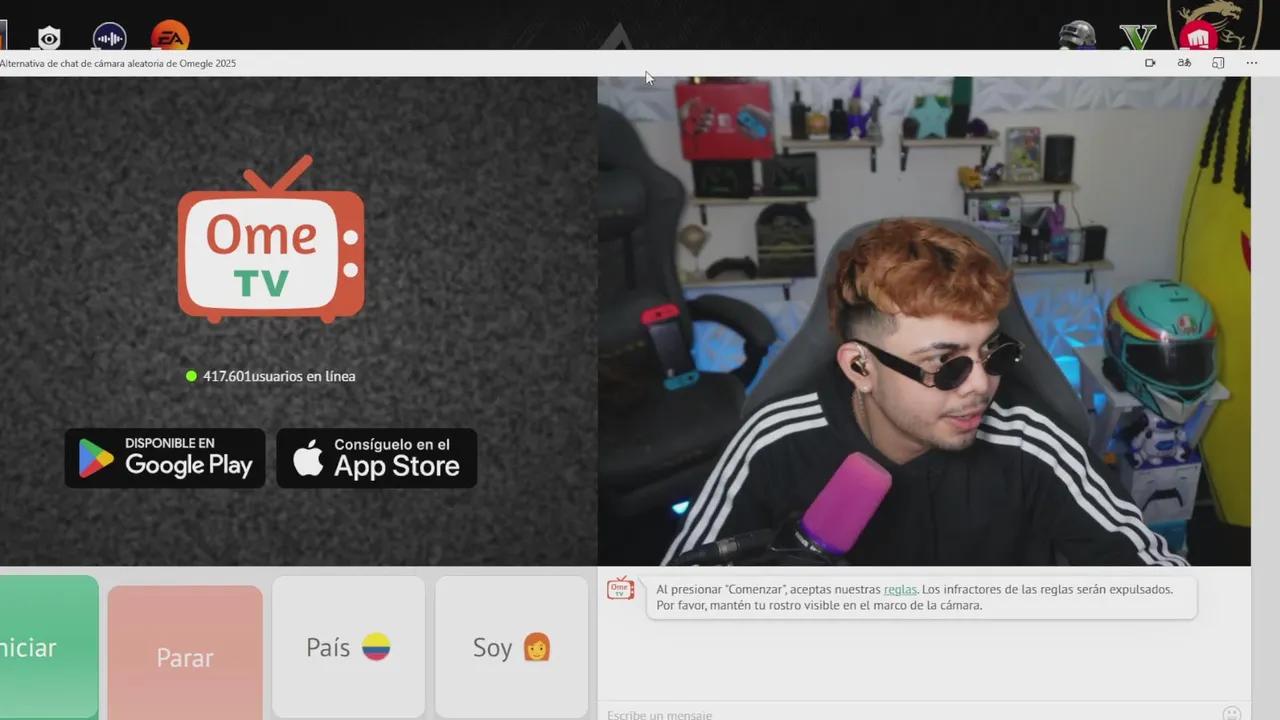This screenshot has height=720, width=1280.
Task: Click the woman emoji on Soy button
Action: [537, 647]
